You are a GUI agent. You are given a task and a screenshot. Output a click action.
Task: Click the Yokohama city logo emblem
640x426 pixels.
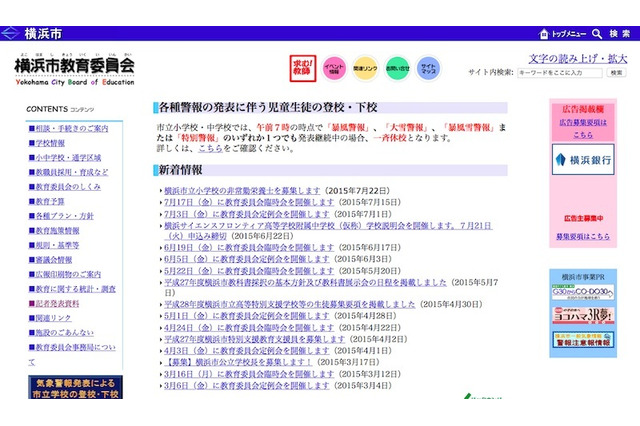coord(10,33)
